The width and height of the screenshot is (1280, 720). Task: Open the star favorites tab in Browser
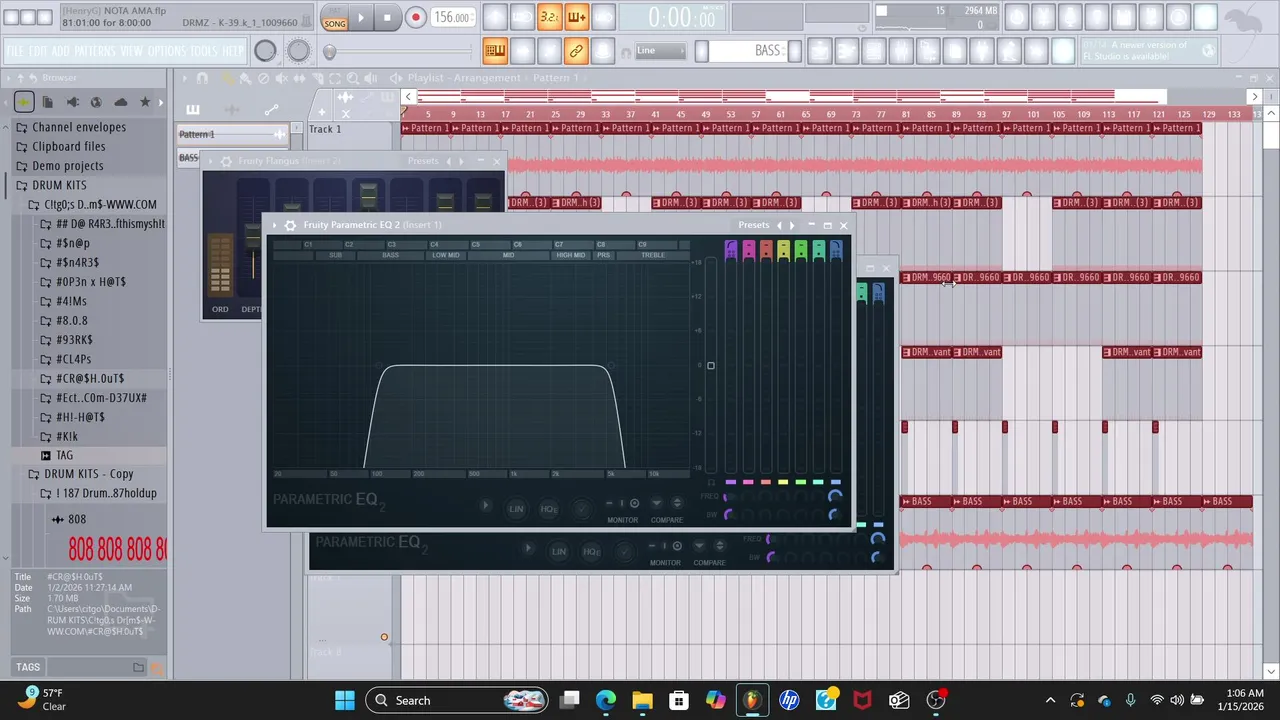[145, 102]
